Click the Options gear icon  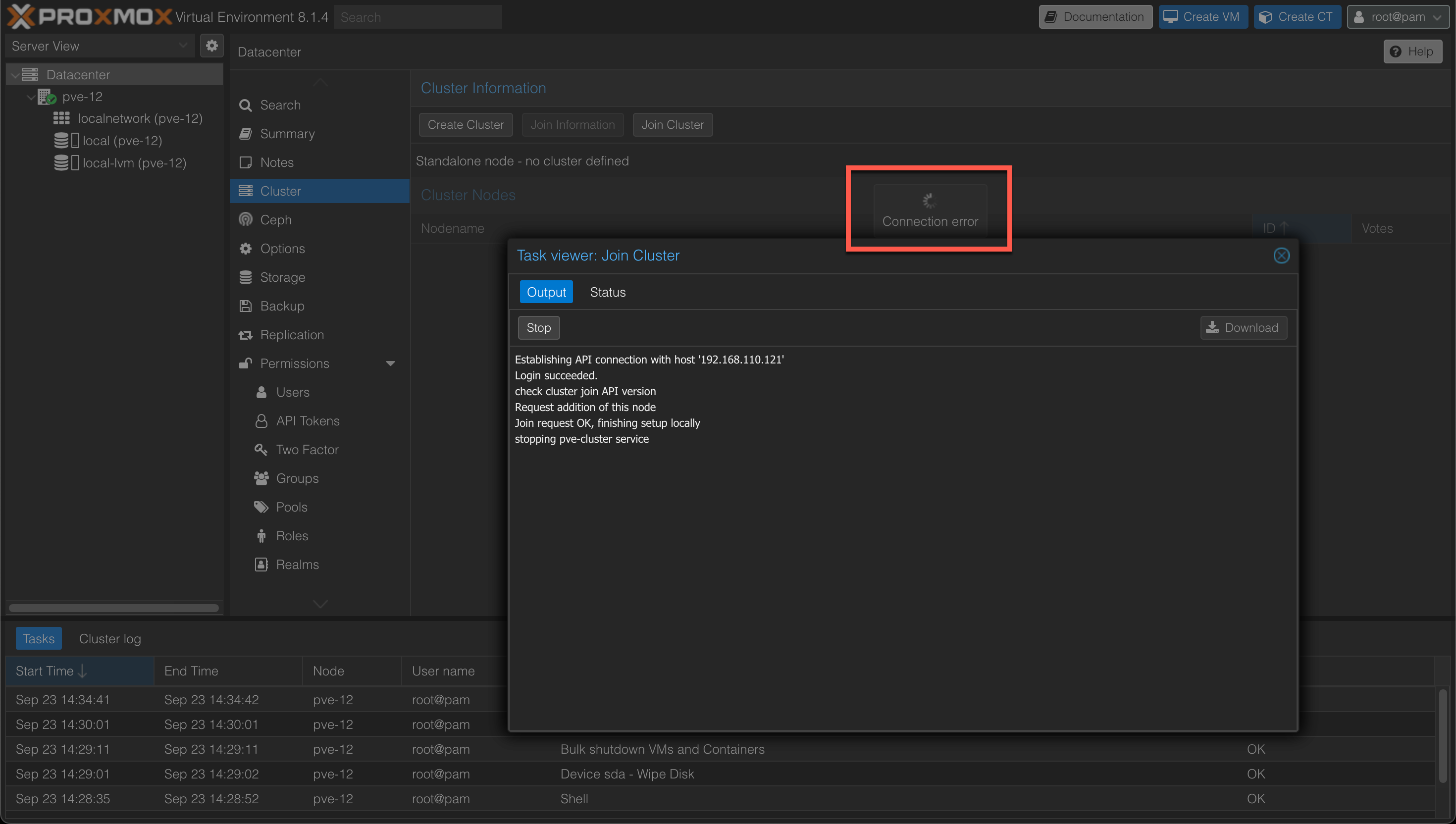[245, 249]
